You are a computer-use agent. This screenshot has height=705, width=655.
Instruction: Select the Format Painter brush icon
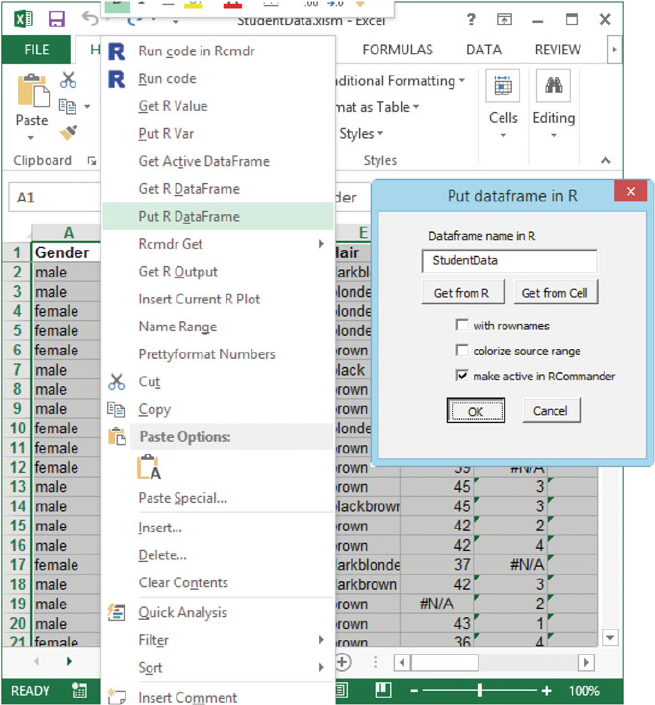pos(68,133)
